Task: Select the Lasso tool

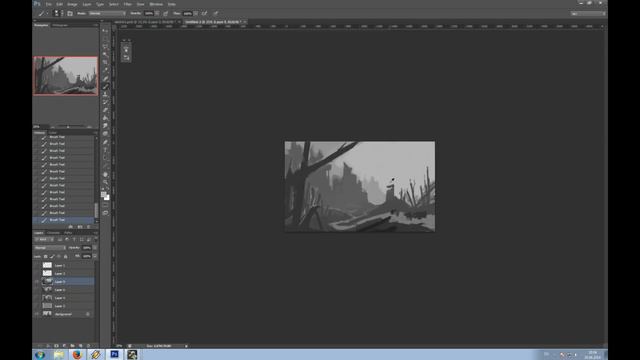Action: (105, 47)
